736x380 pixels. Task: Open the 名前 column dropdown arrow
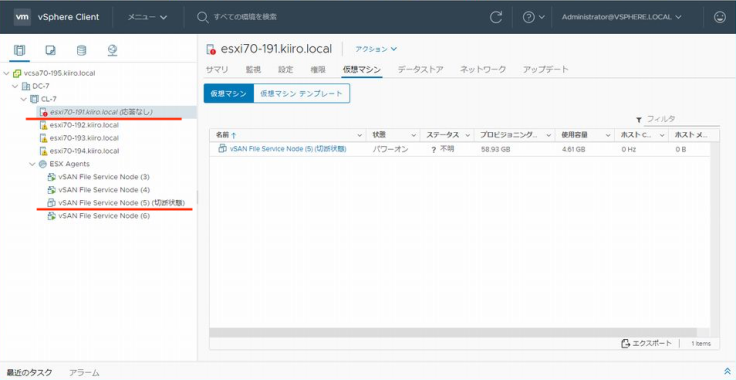point(360,135)
